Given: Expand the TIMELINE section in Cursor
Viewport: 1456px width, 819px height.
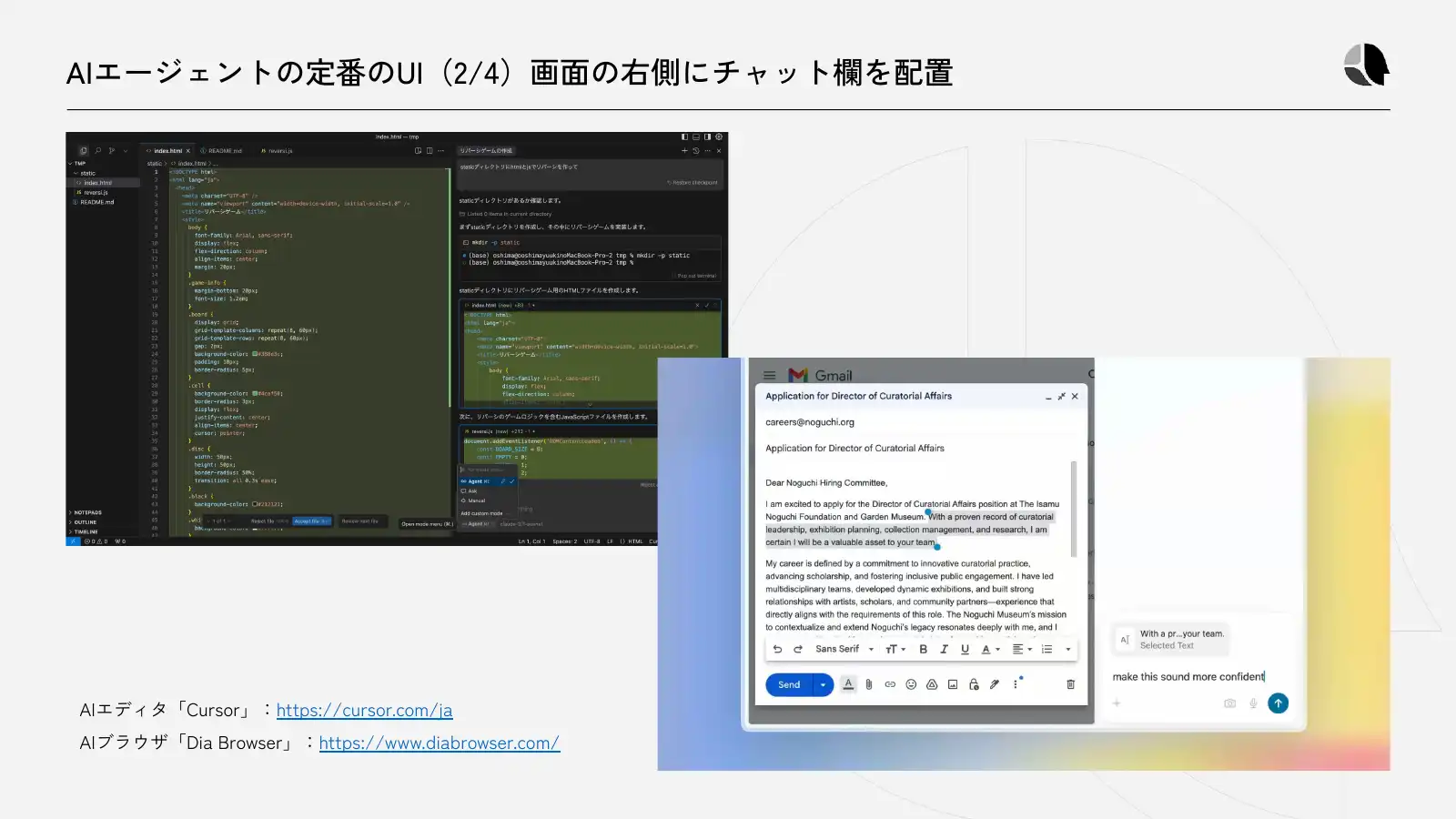Looking at the screenshot, I should (x=83, y=531).
